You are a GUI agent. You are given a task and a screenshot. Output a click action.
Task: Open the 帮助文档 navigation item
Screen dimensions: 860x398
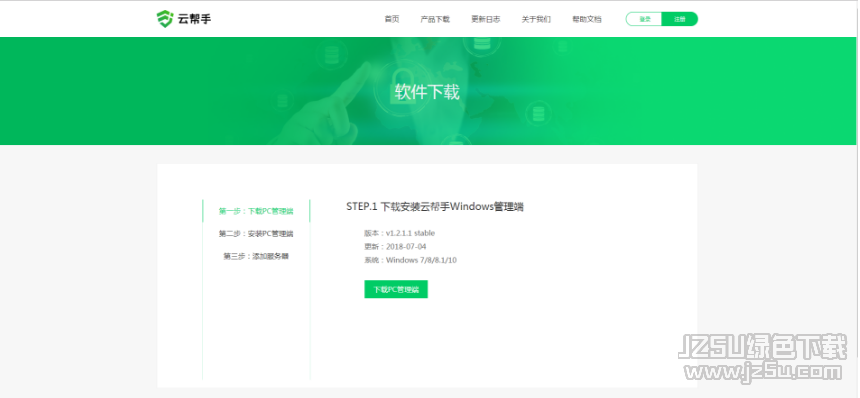coord(587,19)
